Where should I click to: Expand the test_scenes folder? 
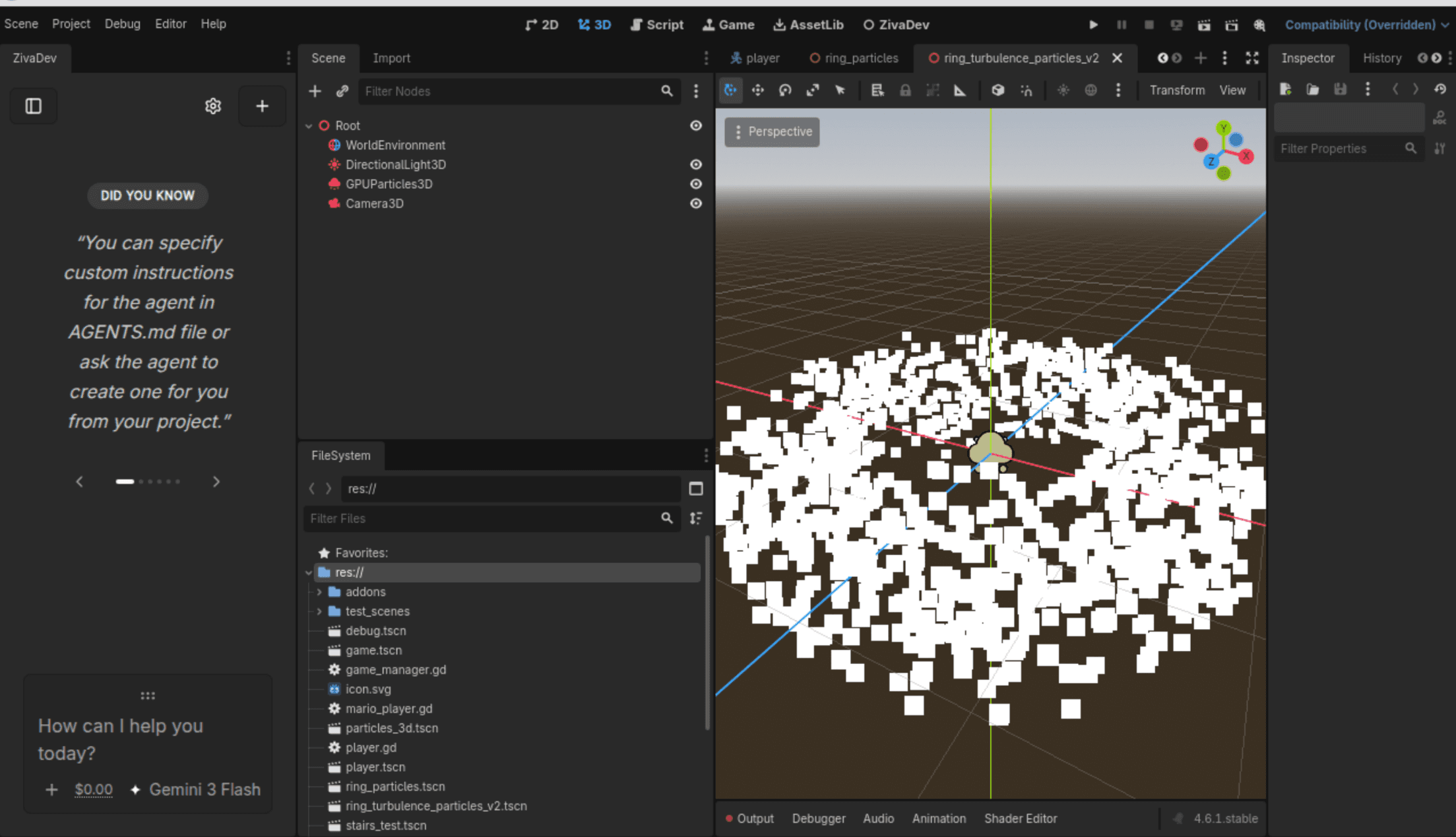(x=319, y=611)
